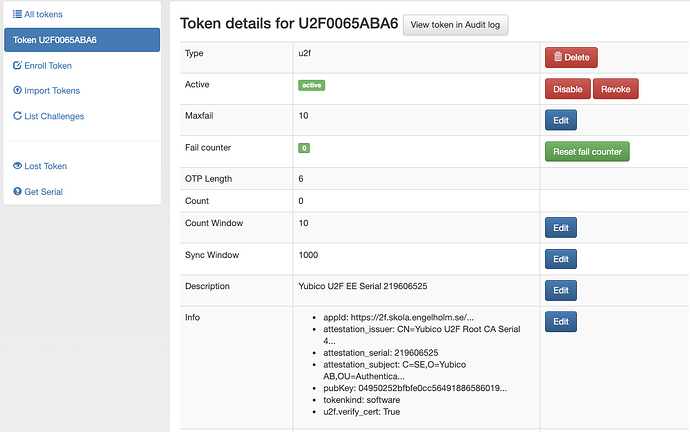Viewport: 690px width, 432px height.
Task: Delete the token
Action: 571,58
